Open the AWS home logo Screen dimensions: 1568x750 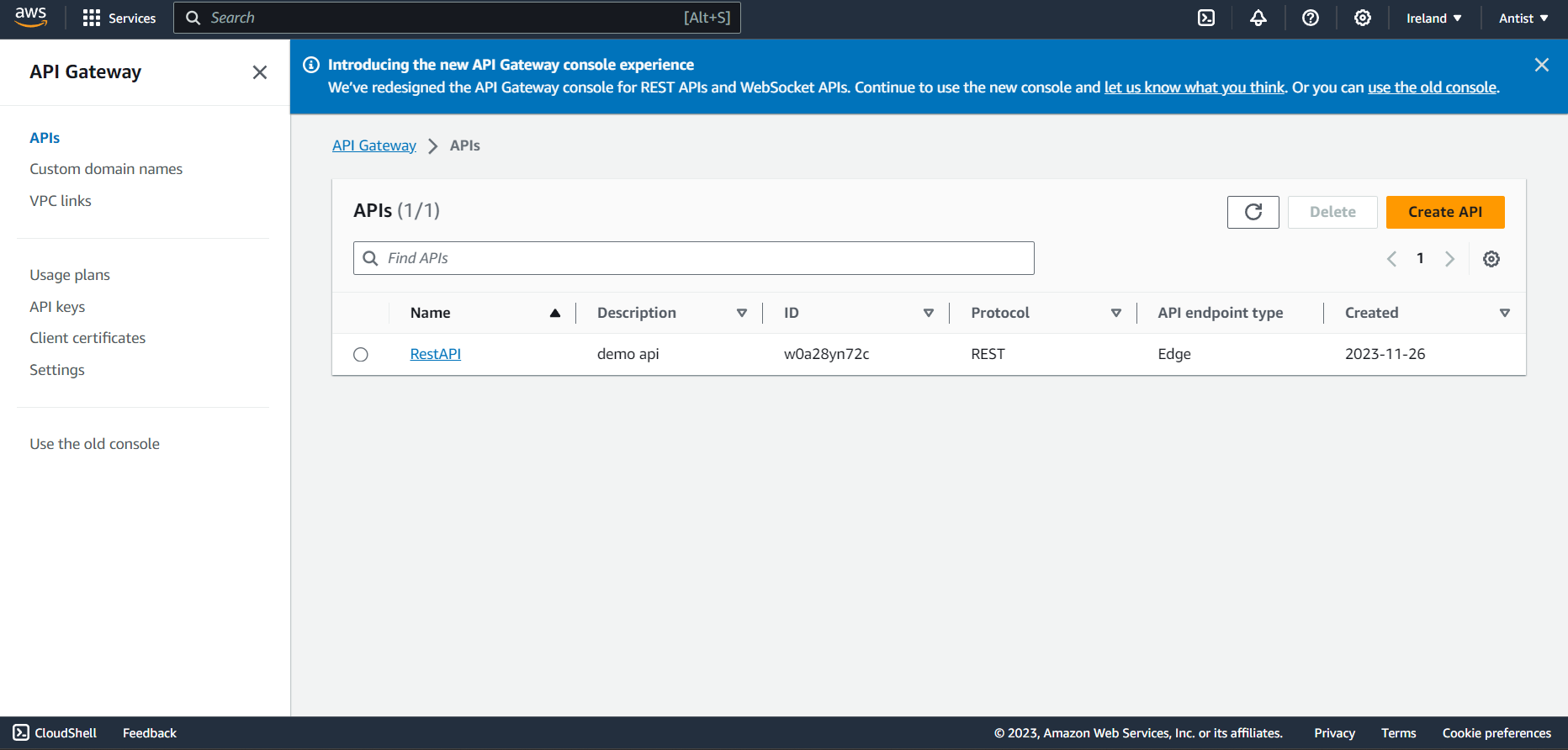[31, 18]
